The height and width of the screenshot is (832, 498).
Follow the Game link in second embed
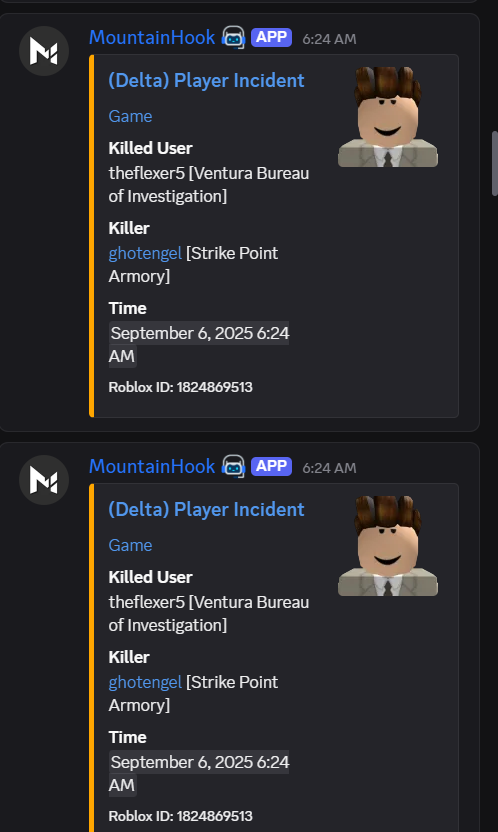click(130, 545)
